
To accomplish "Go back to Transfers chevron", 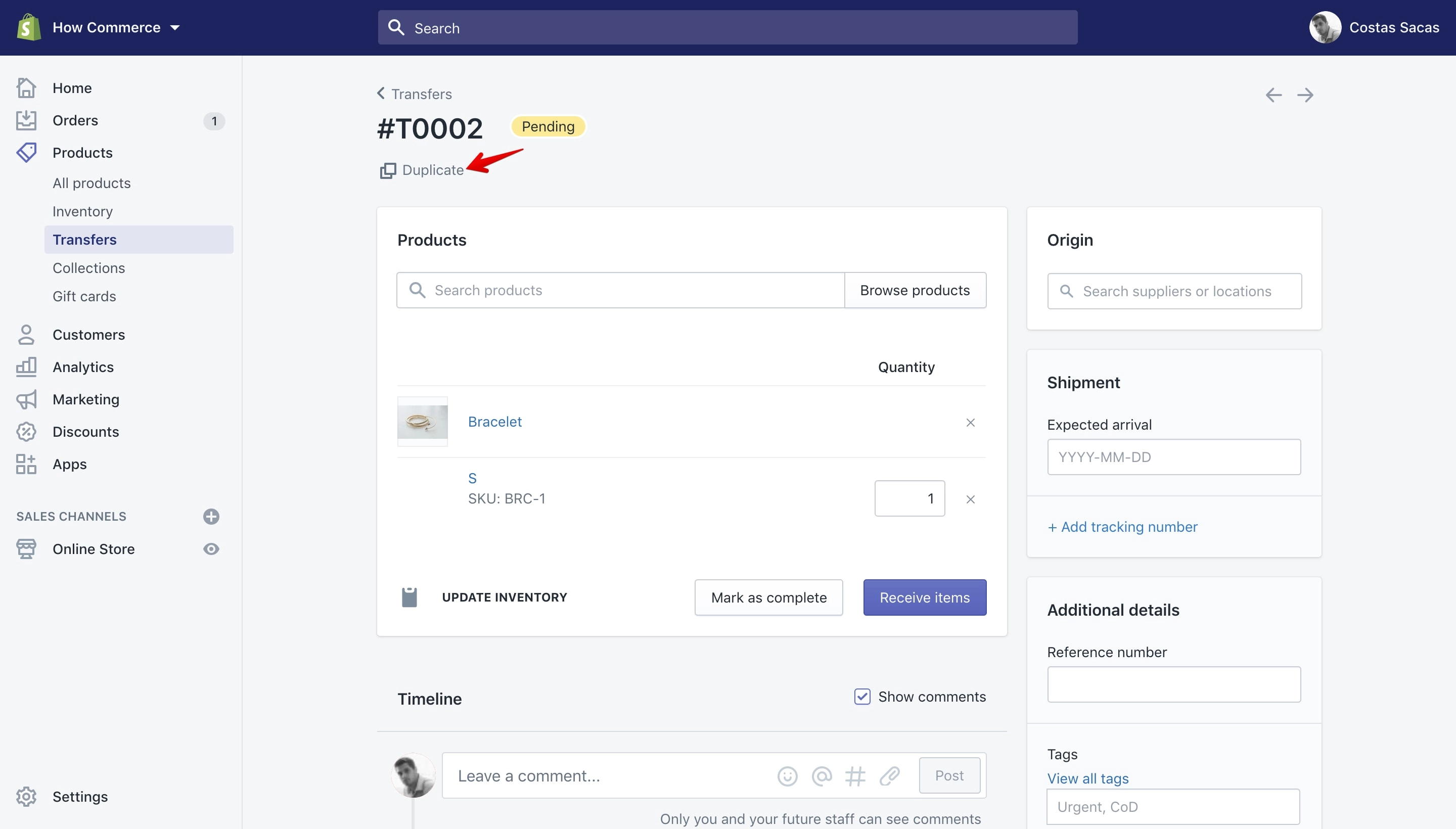I will tap(381, 93).
